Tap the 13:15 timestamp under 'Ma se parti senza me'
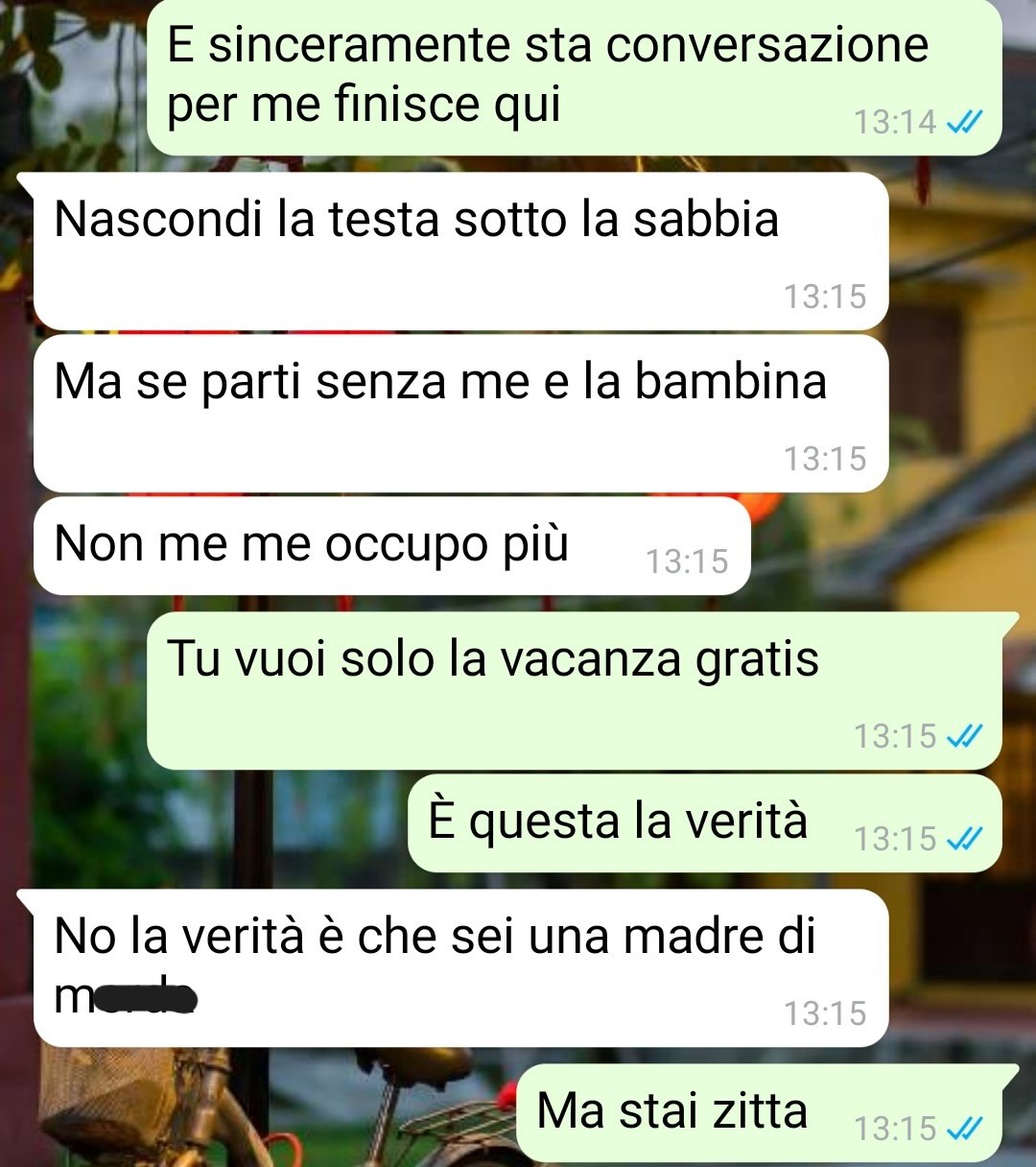 [824, 459]
